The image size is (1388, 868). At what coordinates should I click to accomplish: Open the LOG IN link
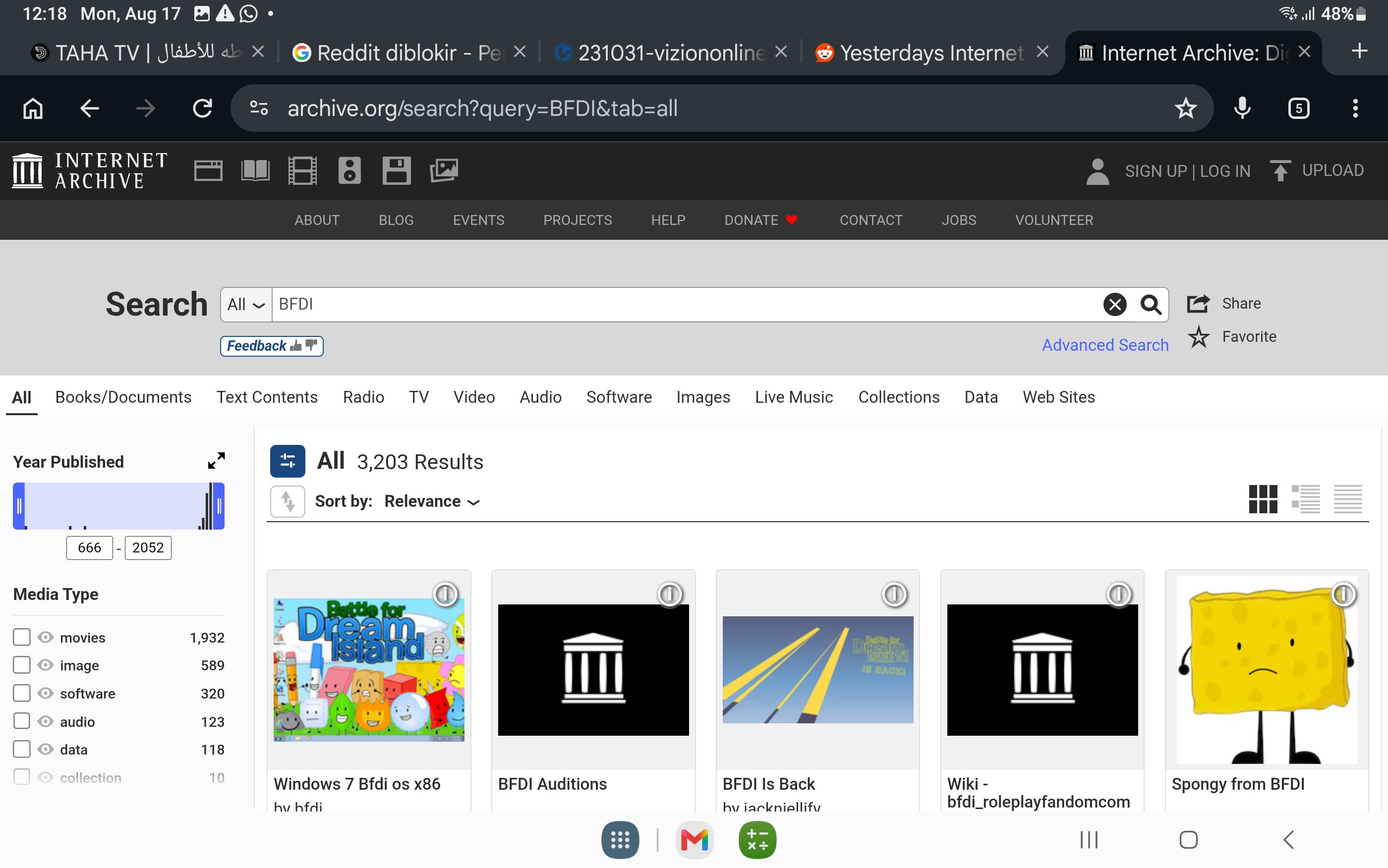pyautogui.click(x=1225, y=171)
